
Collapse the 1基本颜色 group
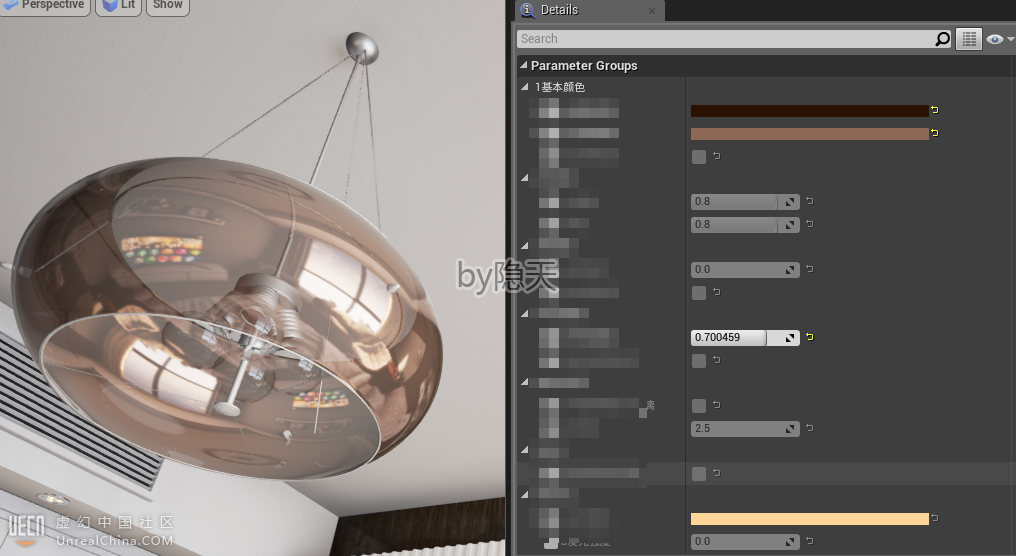[527, 88]
